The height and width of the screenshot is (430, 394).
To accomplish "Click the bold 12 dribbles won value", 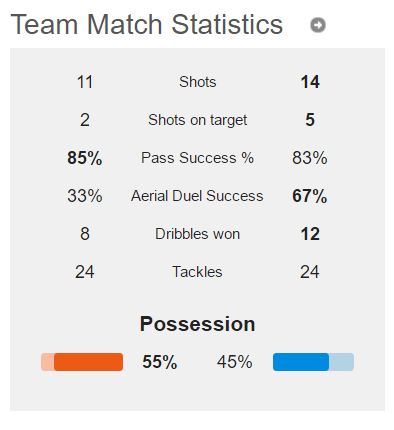I will click(310, 234).
